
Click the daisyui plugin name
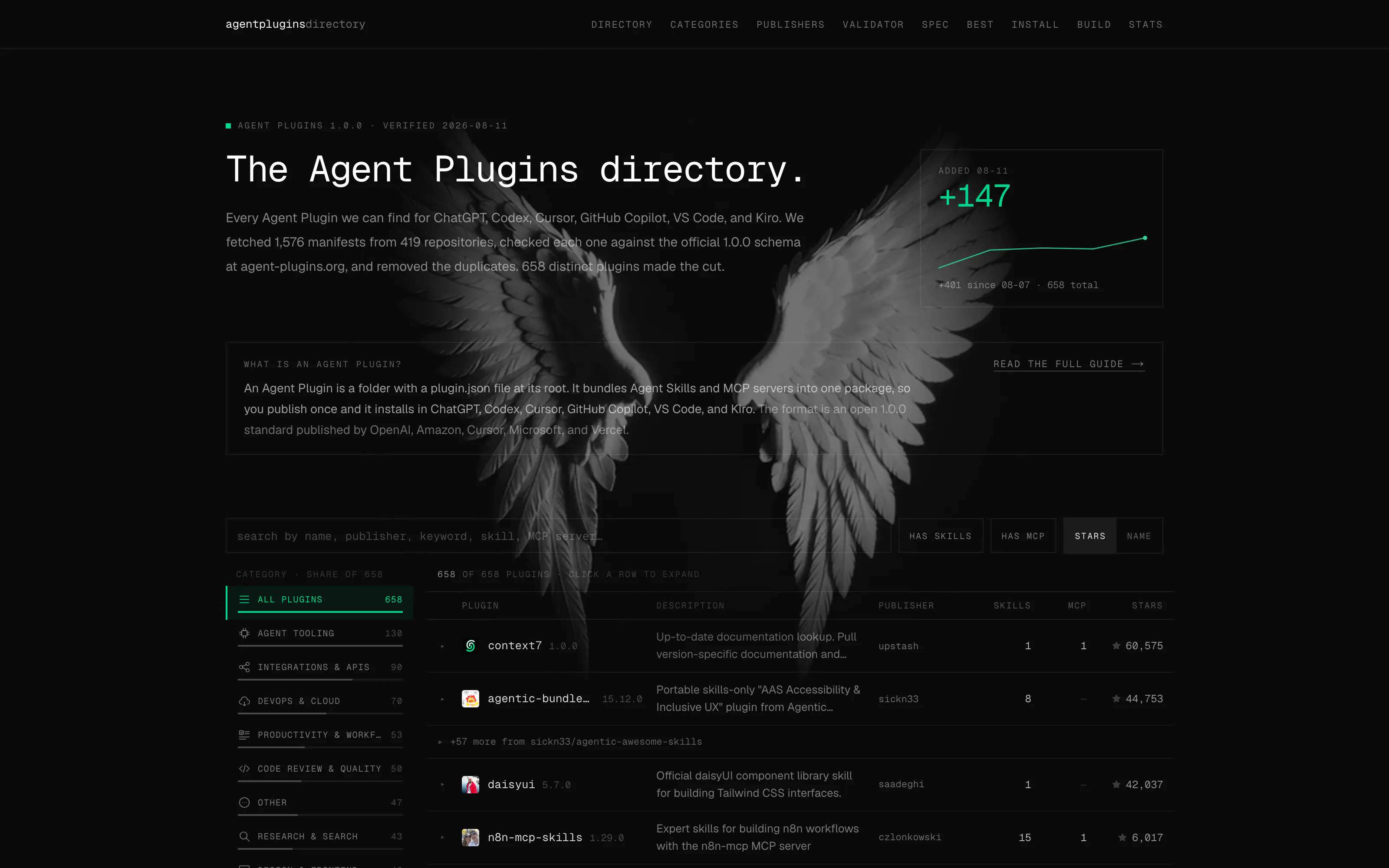pyautogui.click(x=511, y=784)
